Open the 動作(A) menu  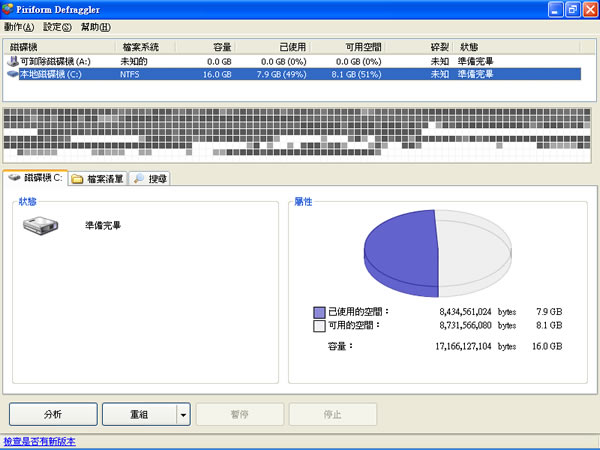coord(19,27)
